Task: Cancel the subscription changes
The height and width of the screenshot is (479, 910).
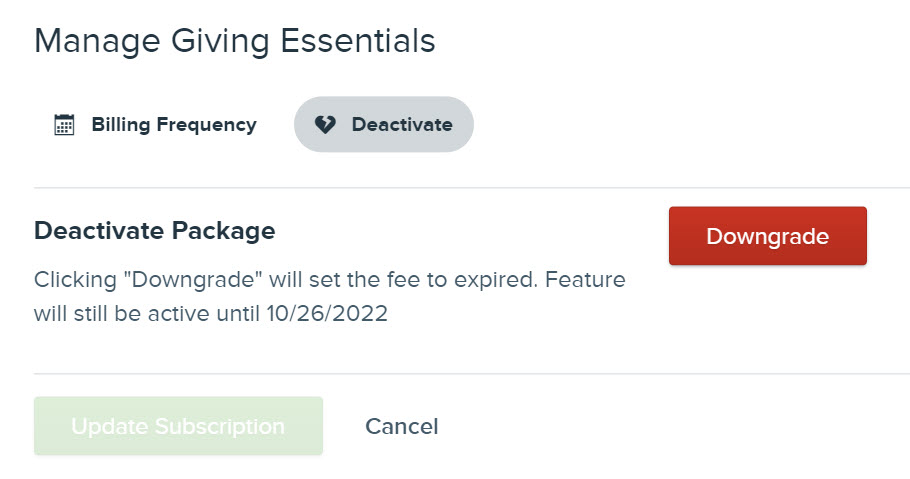Action: point(402,426)
